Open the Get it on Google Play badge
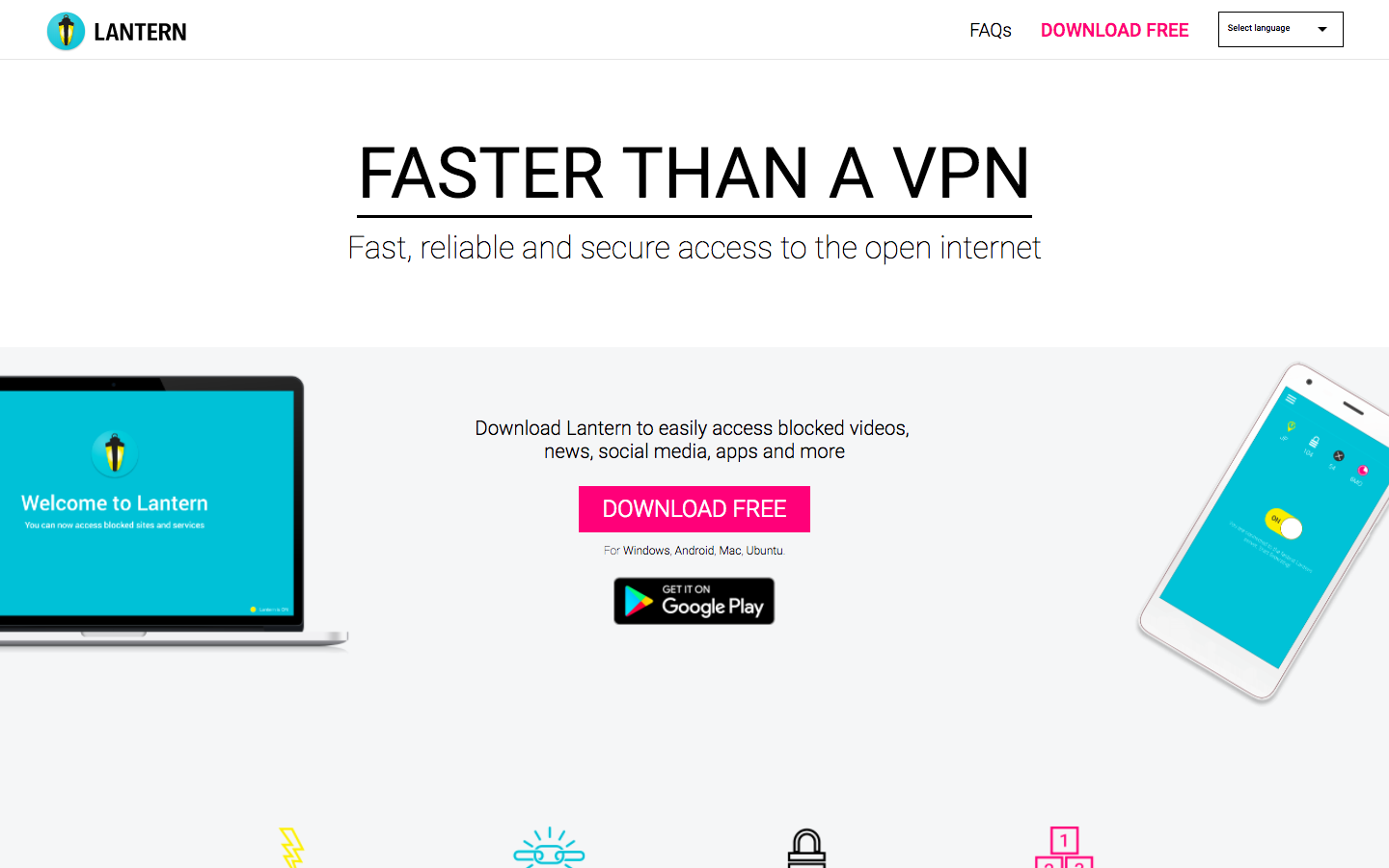This screenshot has height=868, width=1389. (x=694, y=601)
